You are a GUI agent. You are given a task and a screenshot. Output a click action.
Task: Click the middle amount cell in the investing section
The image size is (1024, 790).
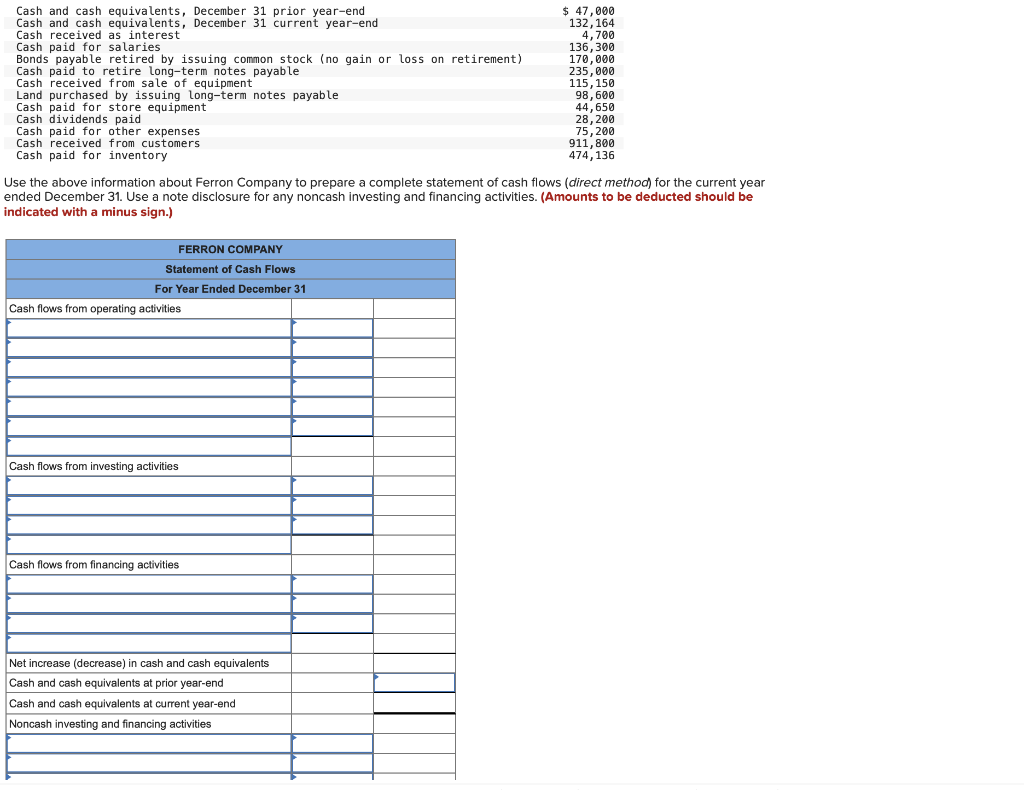[332, 505]
